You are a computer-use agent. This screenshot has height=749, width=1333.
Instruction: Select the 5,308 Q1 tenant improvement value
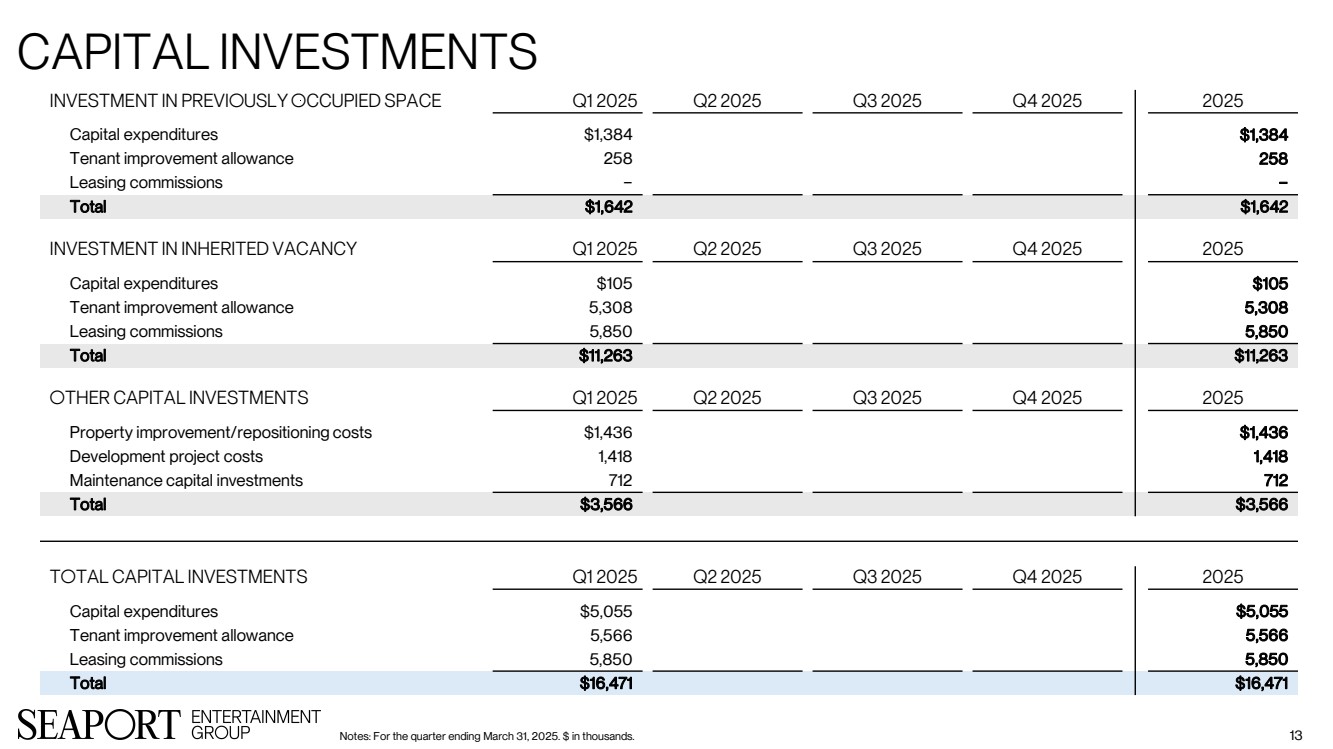pos(612,307)
